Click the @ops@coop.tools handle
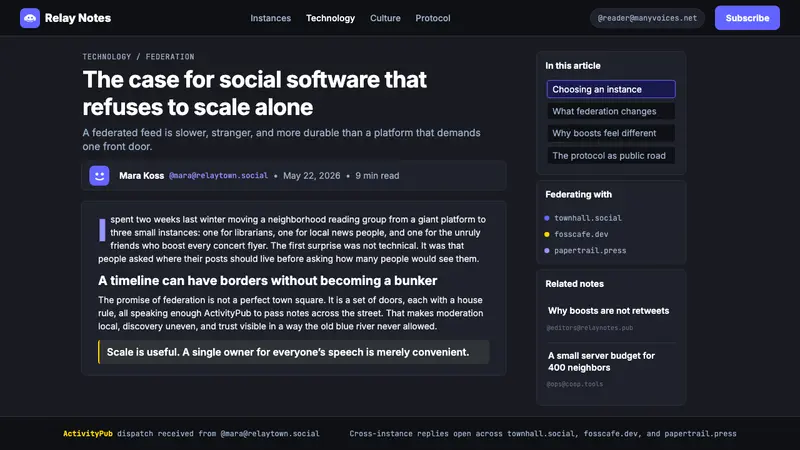This screenshot has width=800, height=450. coord(574,384)
